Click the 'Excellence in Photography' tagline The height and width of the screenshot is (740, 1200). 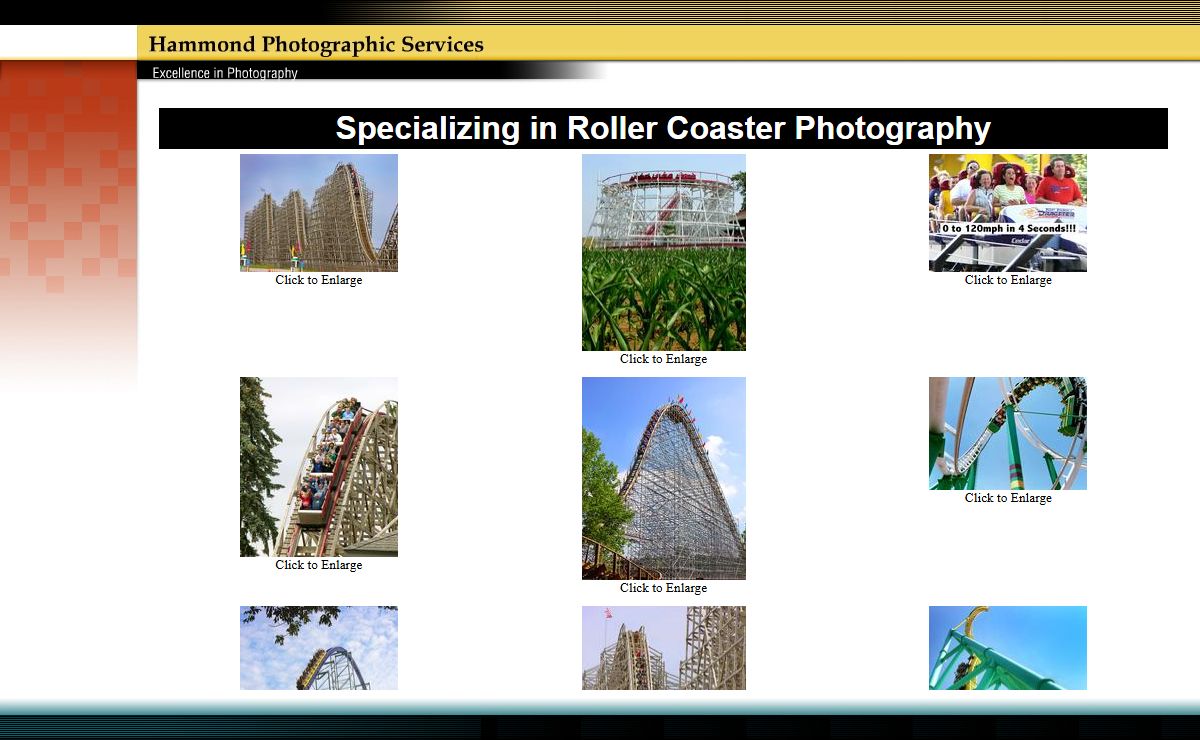click(x=225, y=73)
